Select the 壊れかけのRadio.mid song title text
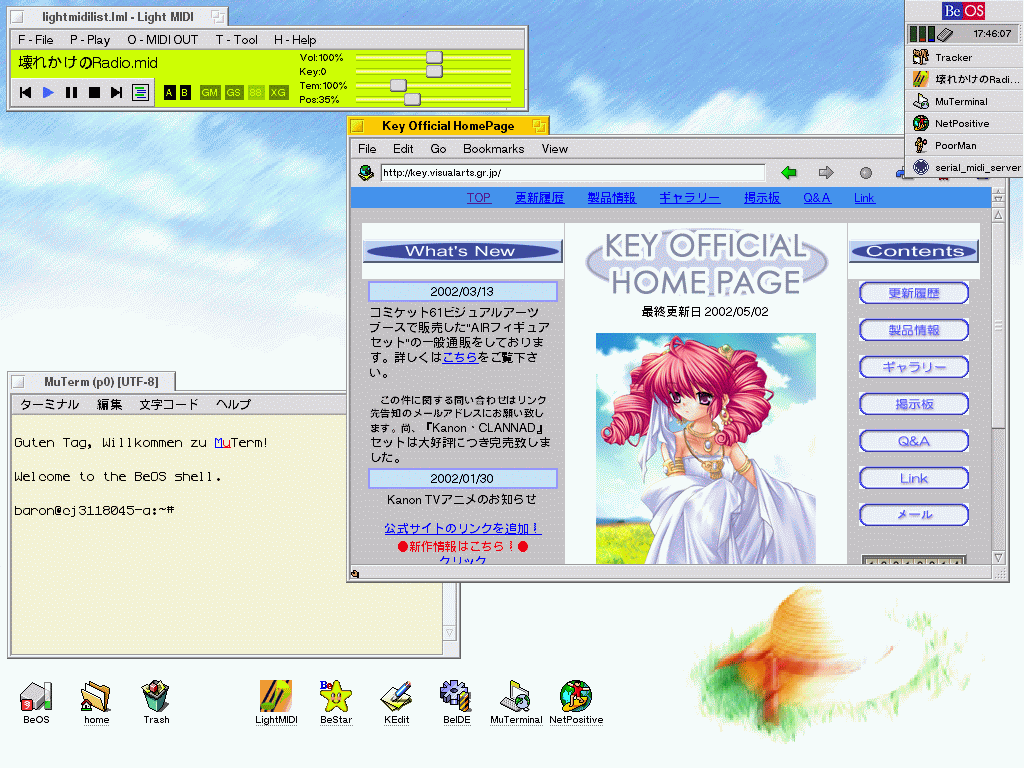The height and width of the screenshot is (768, 1024). [88, 63]
